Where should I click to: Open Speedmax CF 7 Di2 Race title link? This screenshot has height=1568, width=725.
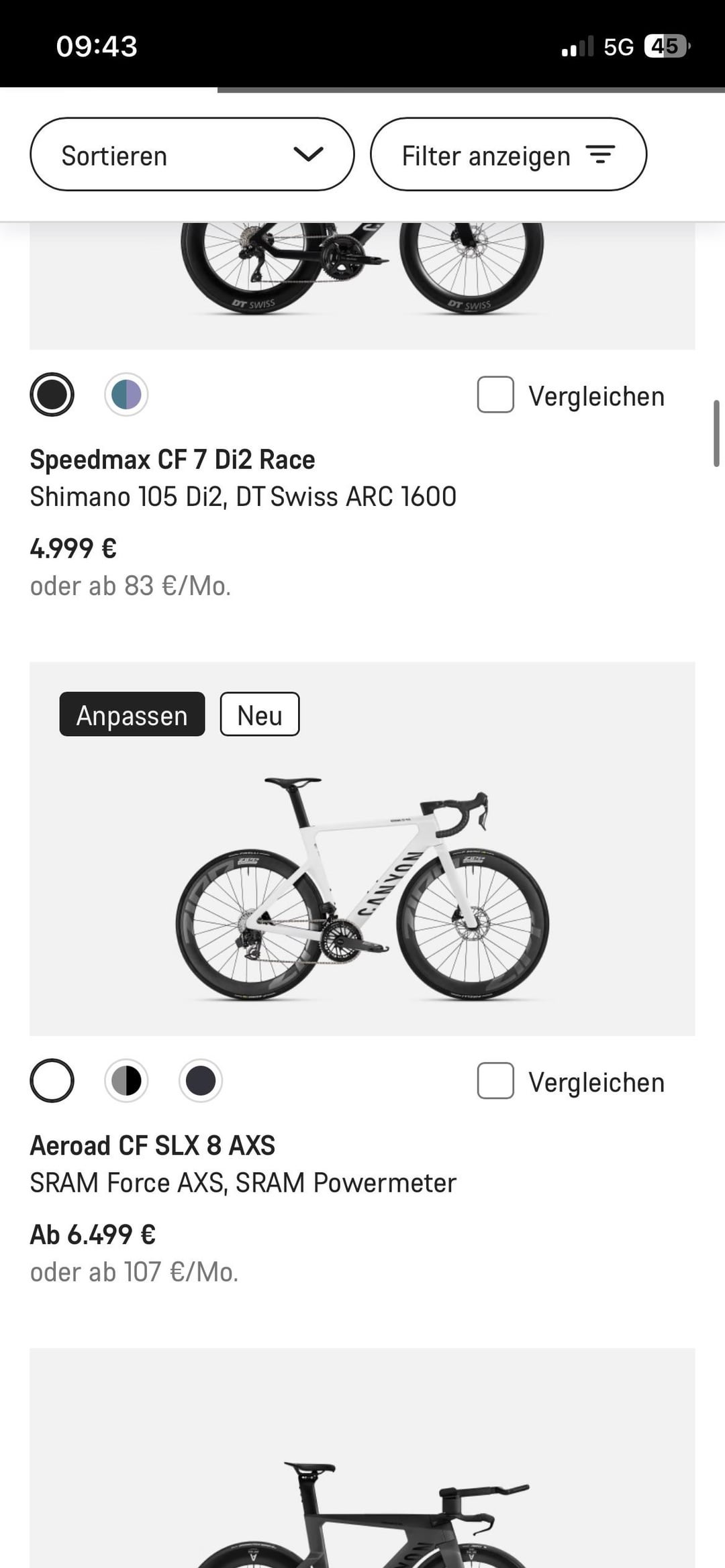(x=173, y=460)
